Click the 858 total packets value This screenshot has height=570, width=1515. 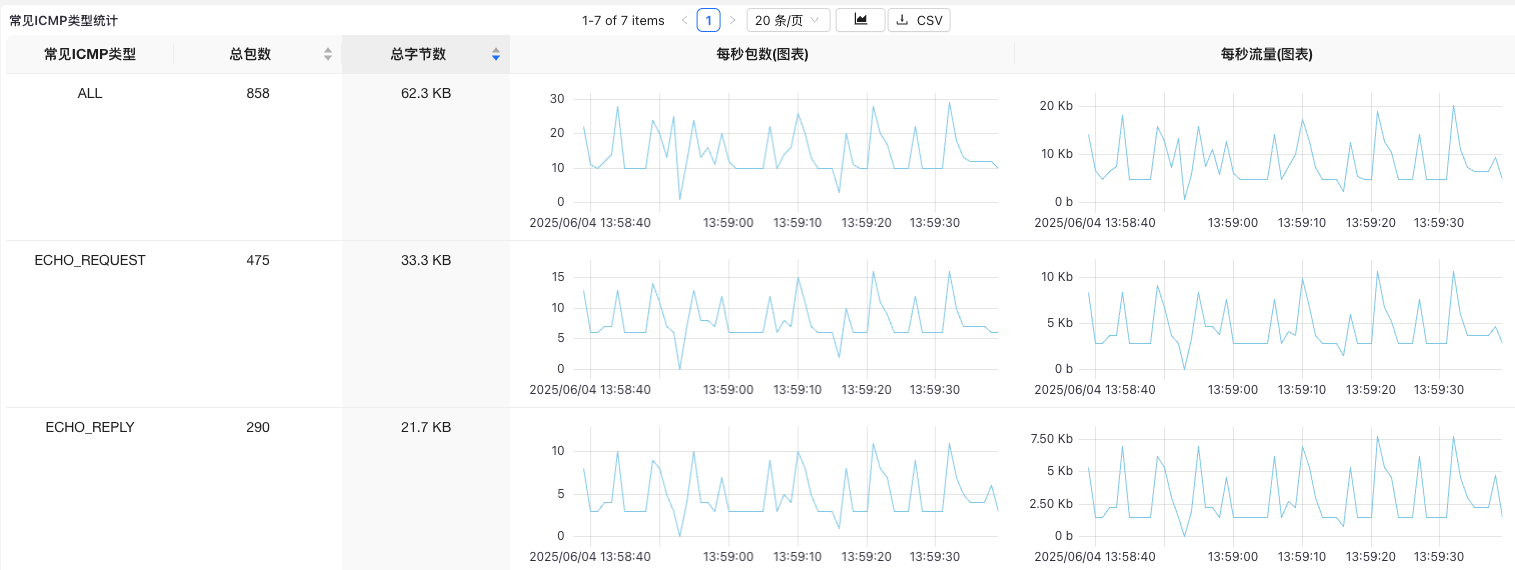(x=258, y=93)
